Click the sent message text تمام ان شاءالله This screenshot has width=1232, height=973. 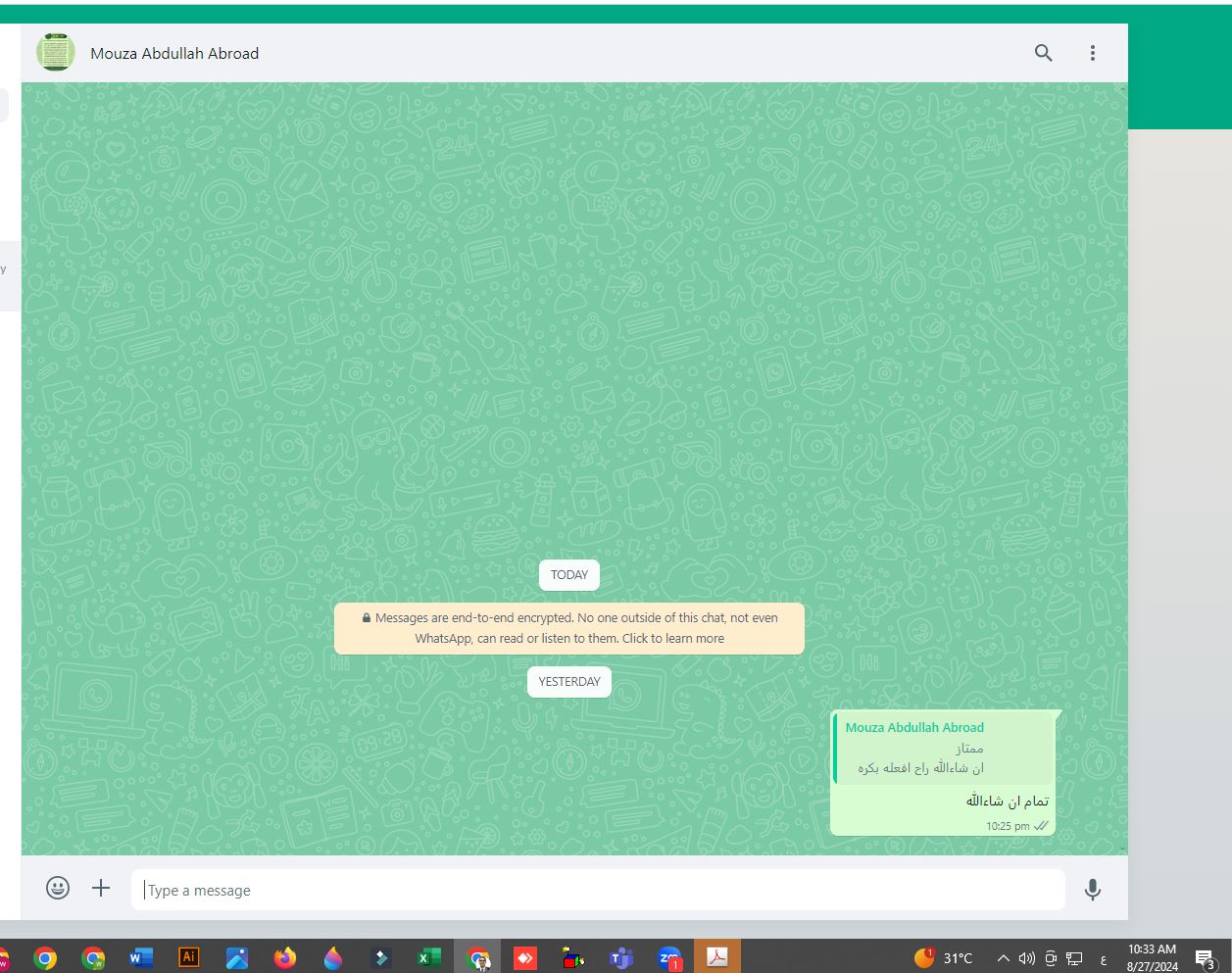click(1007, 801)
